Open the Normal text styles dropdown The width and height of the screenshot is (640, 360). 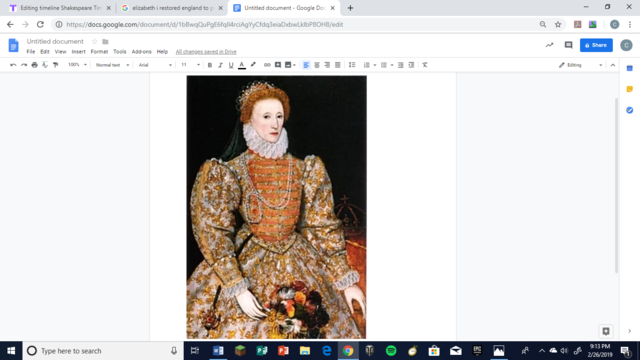[112, 65]
